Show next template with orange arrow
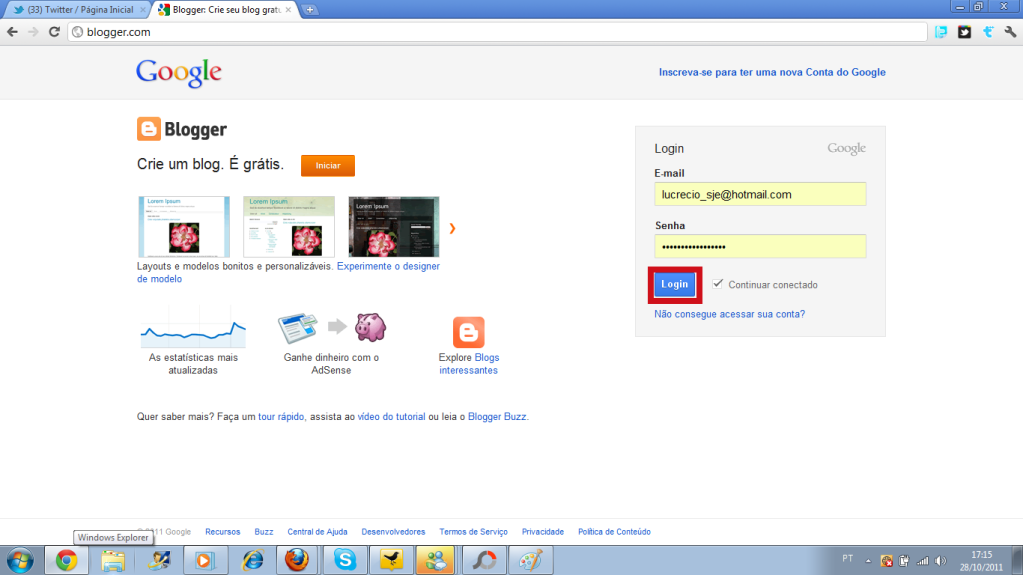Image resolution: width=1023 pixels, height=575 pixels. (452, 229)
